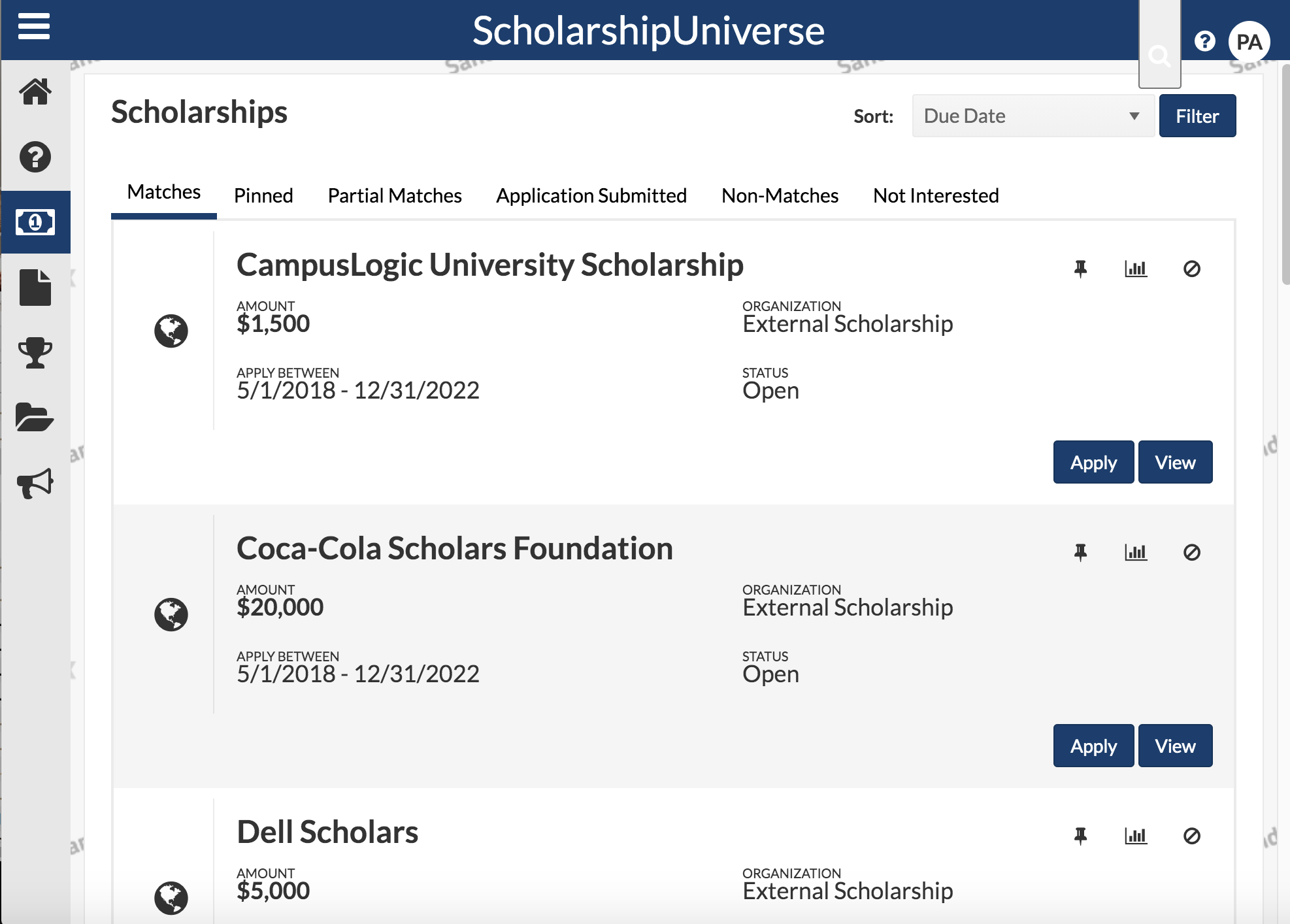Open the documents sidebar icon
The width and height of the screenshot is (1290, 924).
click(x=35, y=286)
